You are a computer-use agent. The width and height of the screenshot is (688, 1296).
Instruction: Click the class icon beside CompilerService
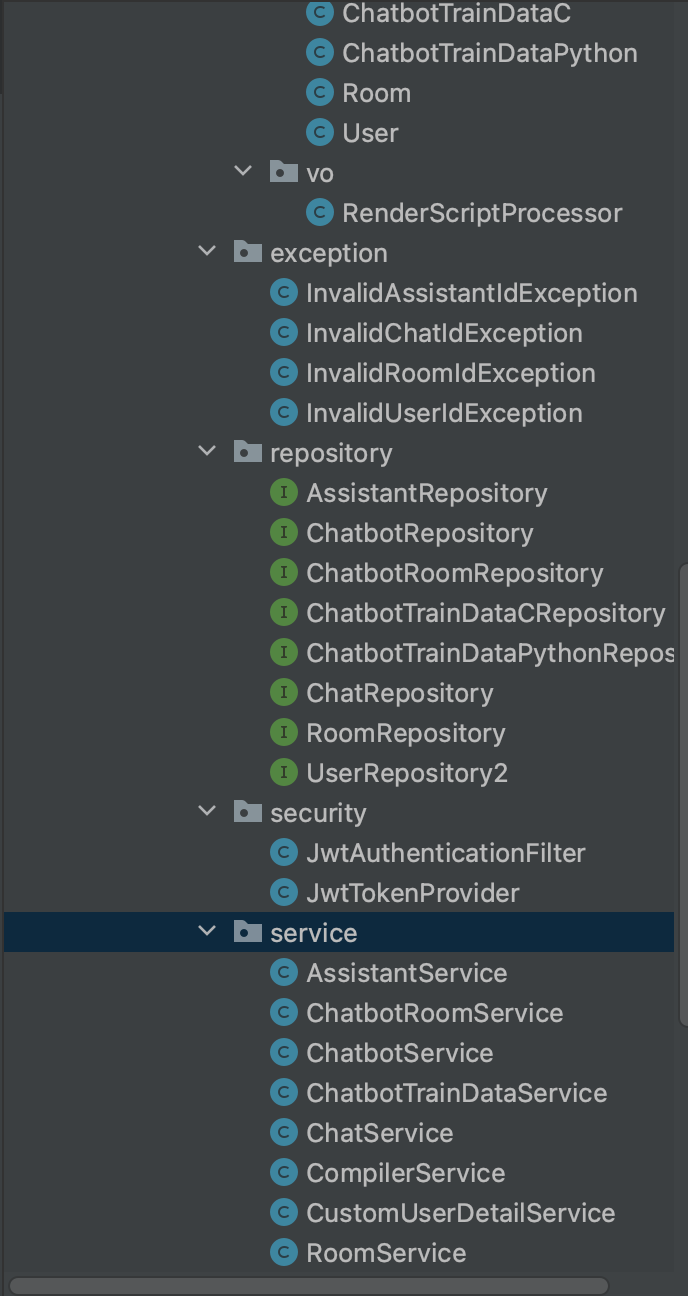[x=284, y=1173]
